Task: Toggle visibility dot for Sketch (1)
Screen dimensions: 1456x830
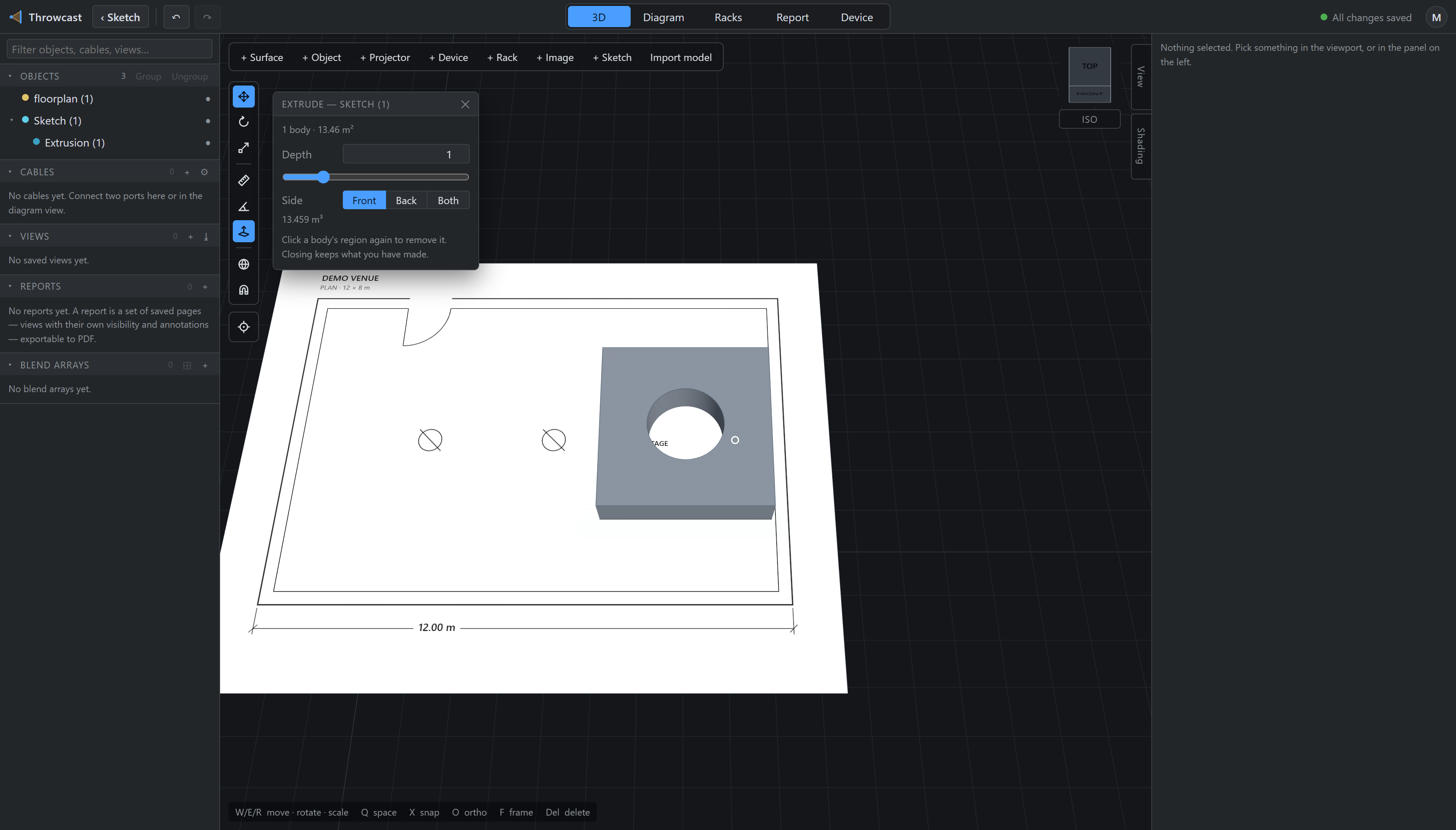Action: tap(207, 121)
